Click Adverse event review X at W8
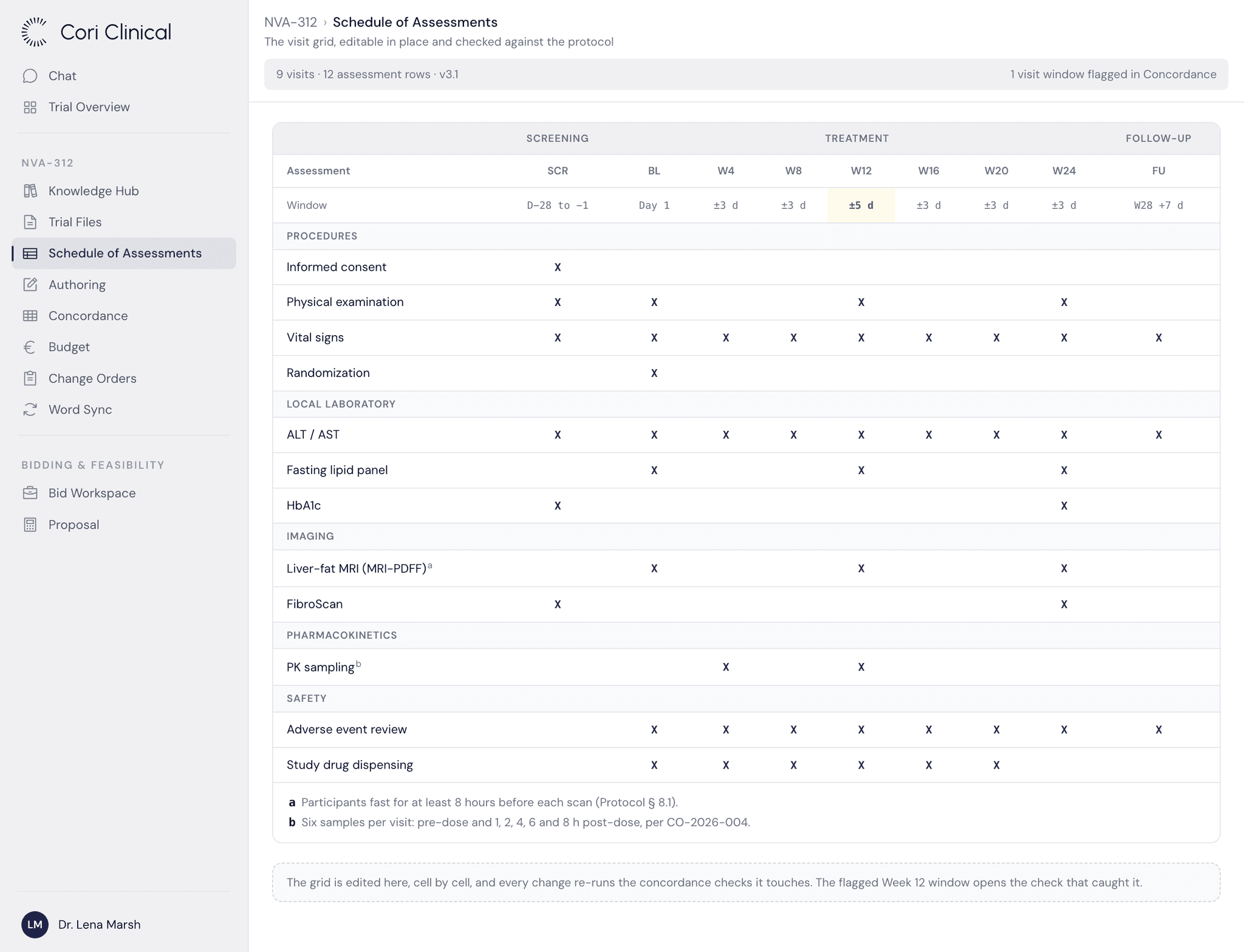This screenshot has height=952, width=1244. point(793,730)
